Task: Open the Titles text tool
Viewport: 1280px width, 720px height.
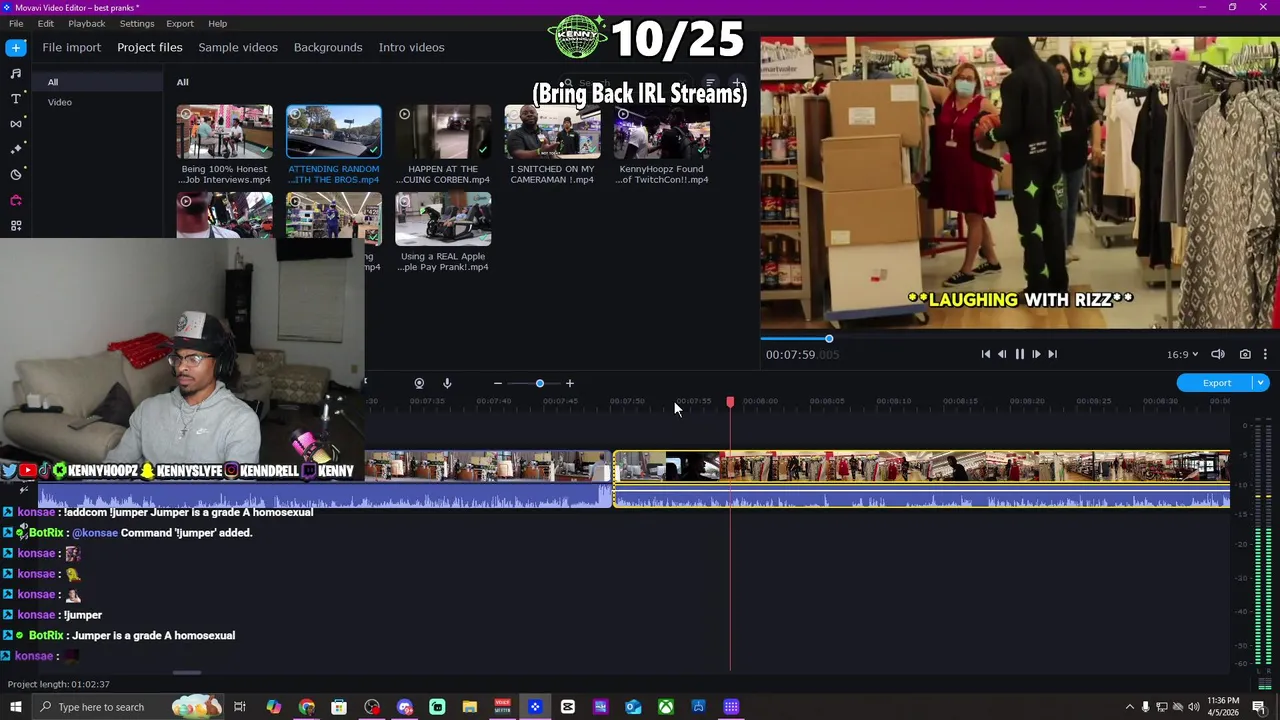Action: 15,98
